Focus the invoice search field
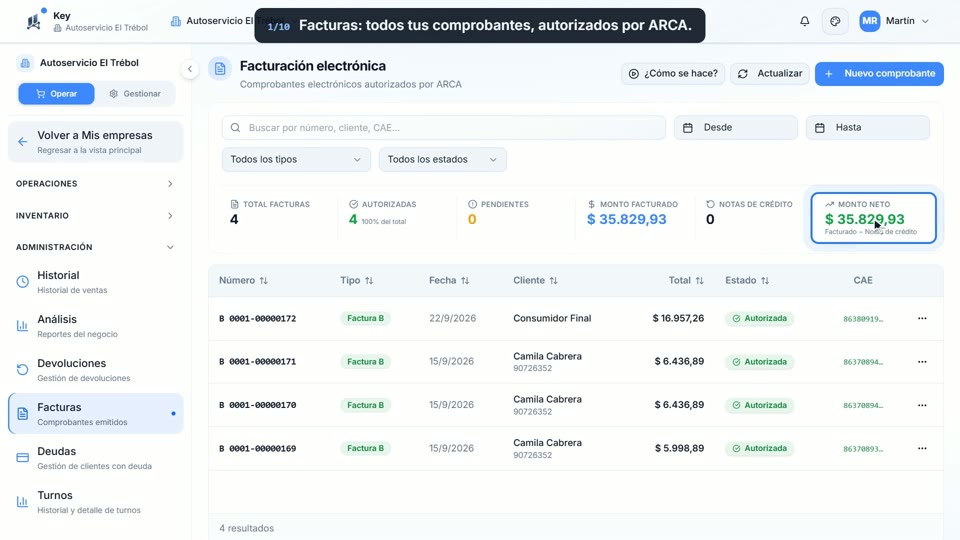 tap(444, 127)
